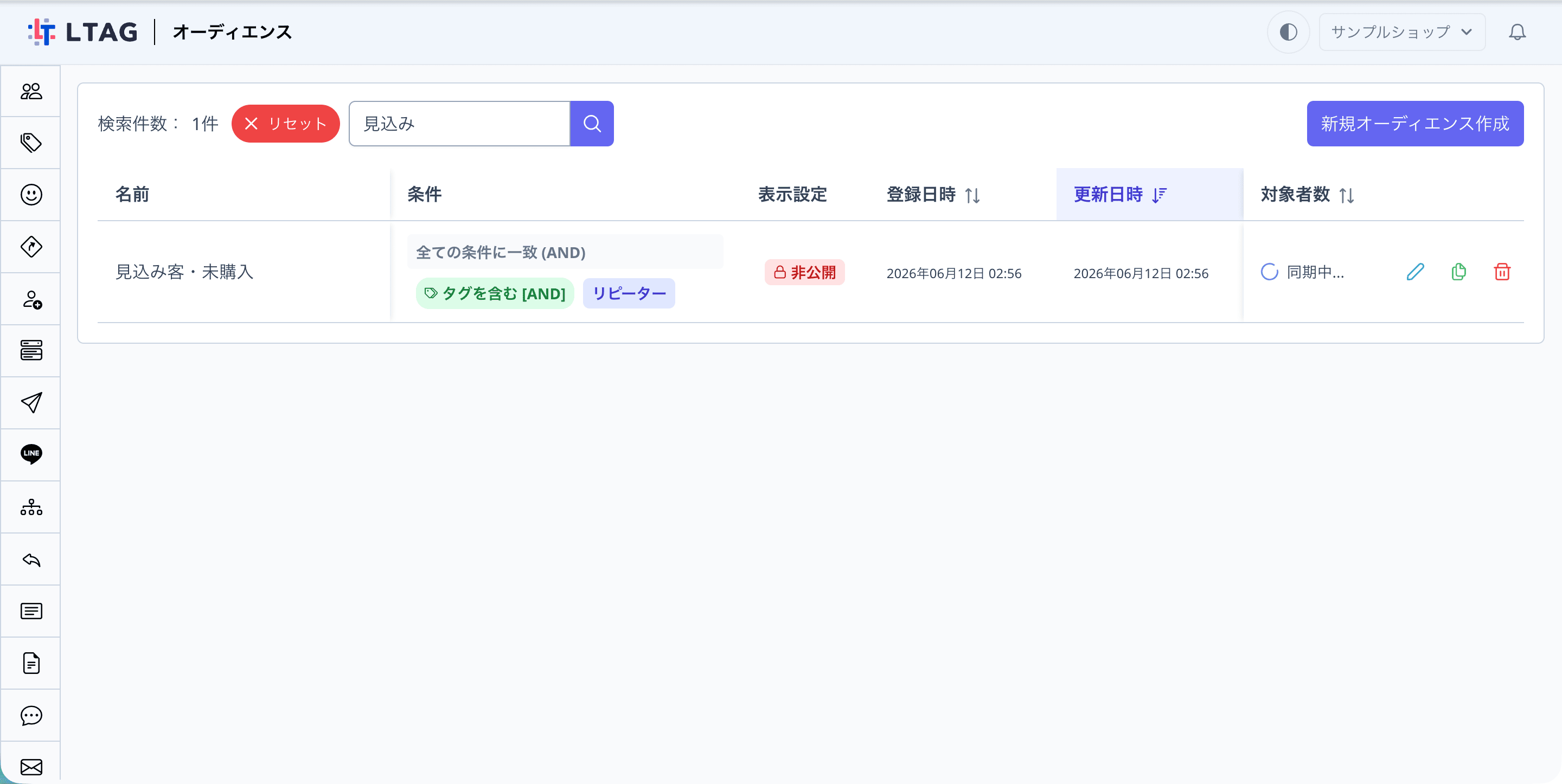Open the LINE bubble sidebar icon
1562x784 pixels.
[x=31, y=454]
